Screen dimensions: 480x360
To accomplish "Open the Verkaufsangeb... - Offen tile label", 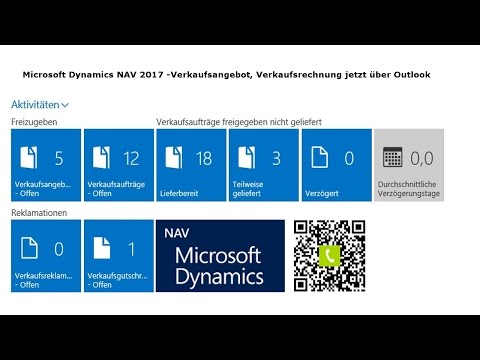I will [42, 189].
